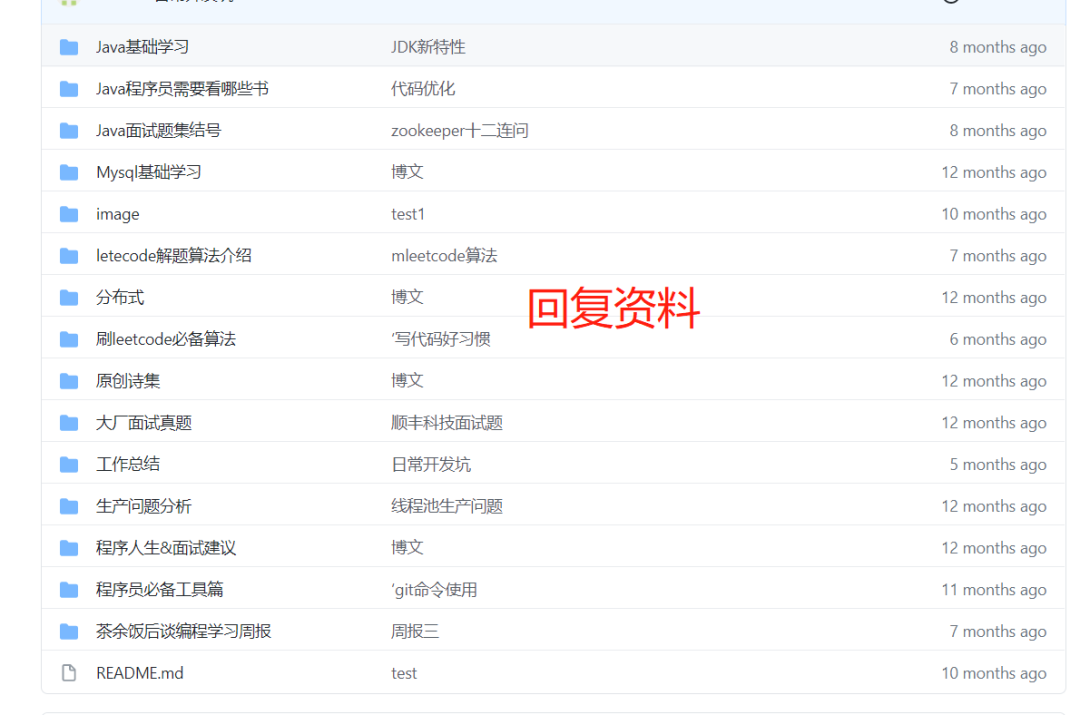Click folder icon beside 程序人生&面试建议
The image size is (1080, 715).
click(69, 548)
